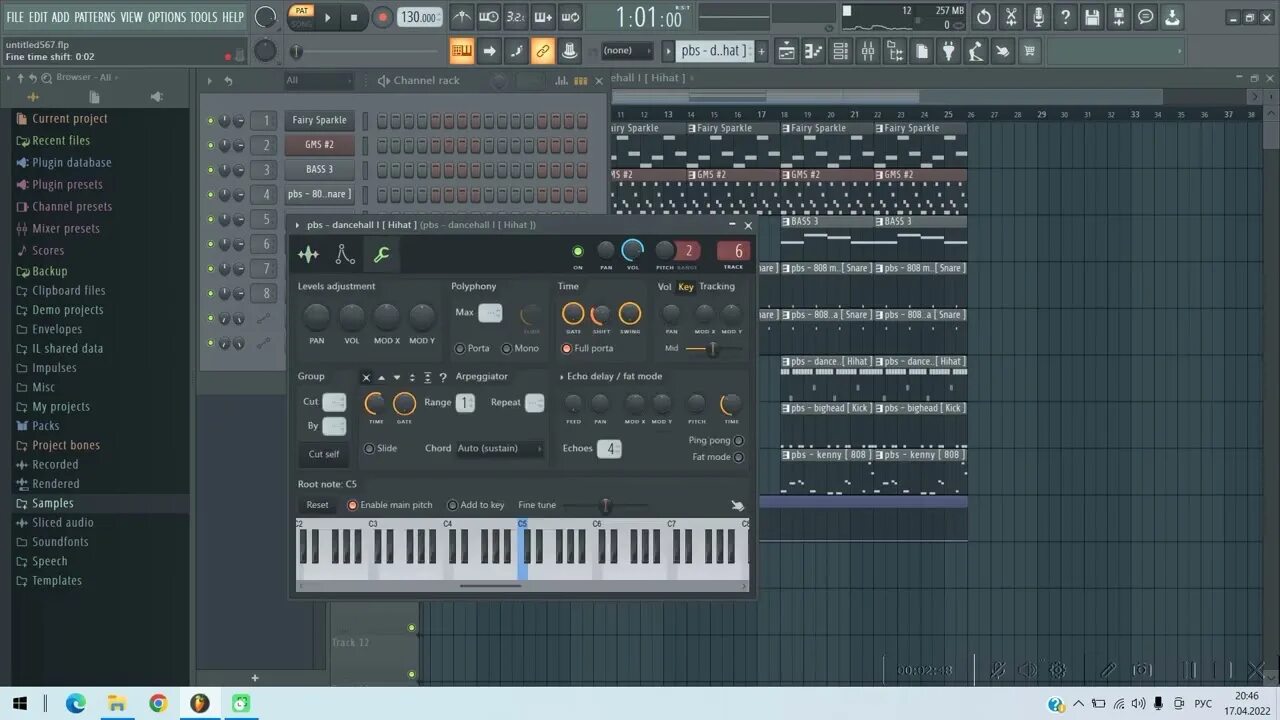Viewport: 1280px width, 720px height.
Task: Open the (none) snap selector dropdown
Action: (625, 51)
